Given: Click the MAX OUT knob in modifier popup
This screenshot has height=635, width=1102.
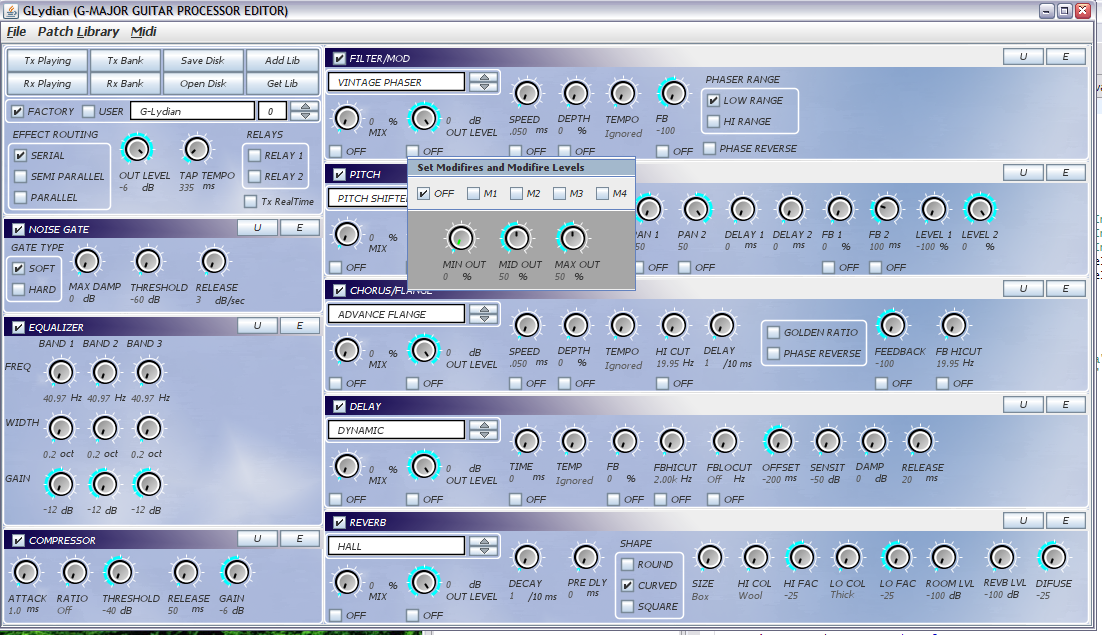Looking at the screenshot, I should tap(573, 239).
